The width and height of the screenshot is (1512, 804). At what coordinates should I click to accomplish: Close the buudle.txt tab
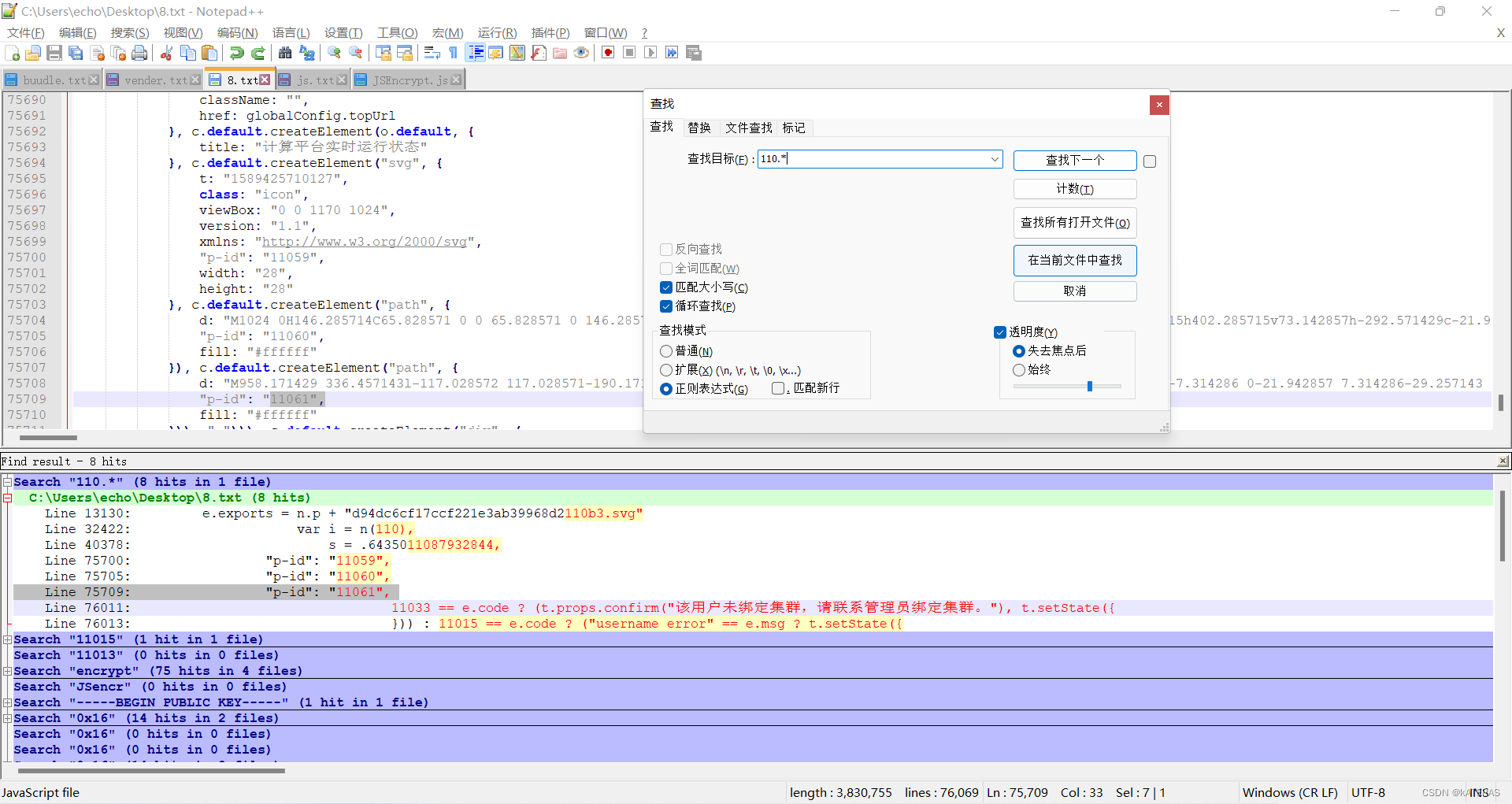(94, 80)
